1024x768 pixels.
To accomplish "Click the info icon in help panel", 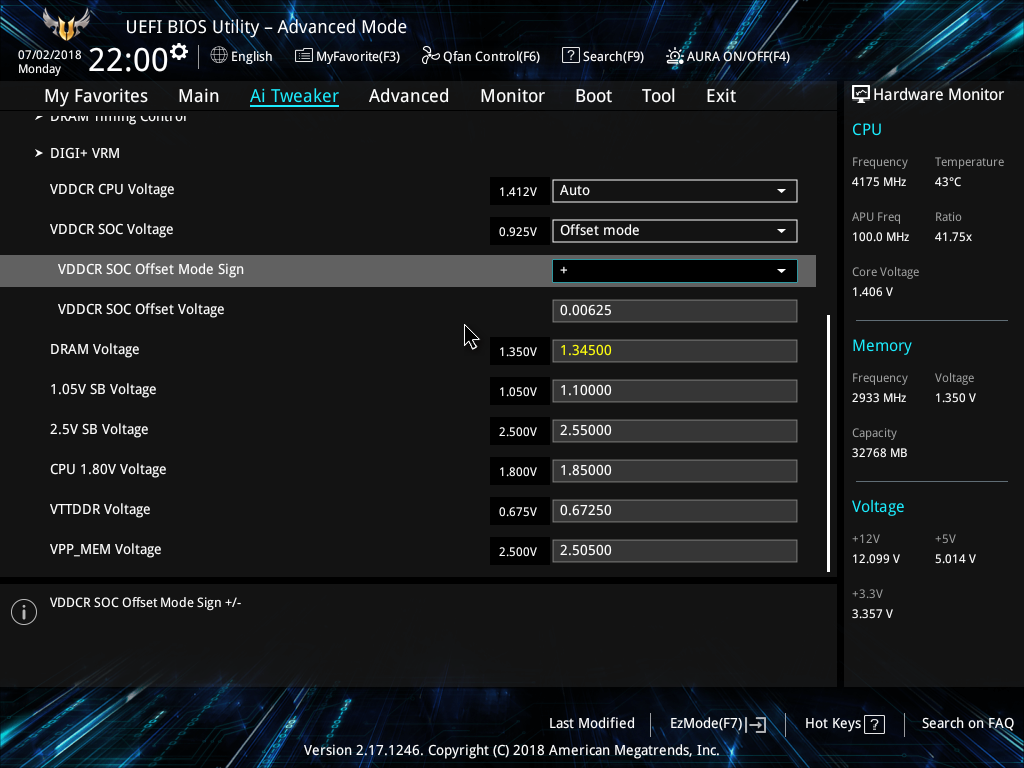I will (x=24, y=612).
